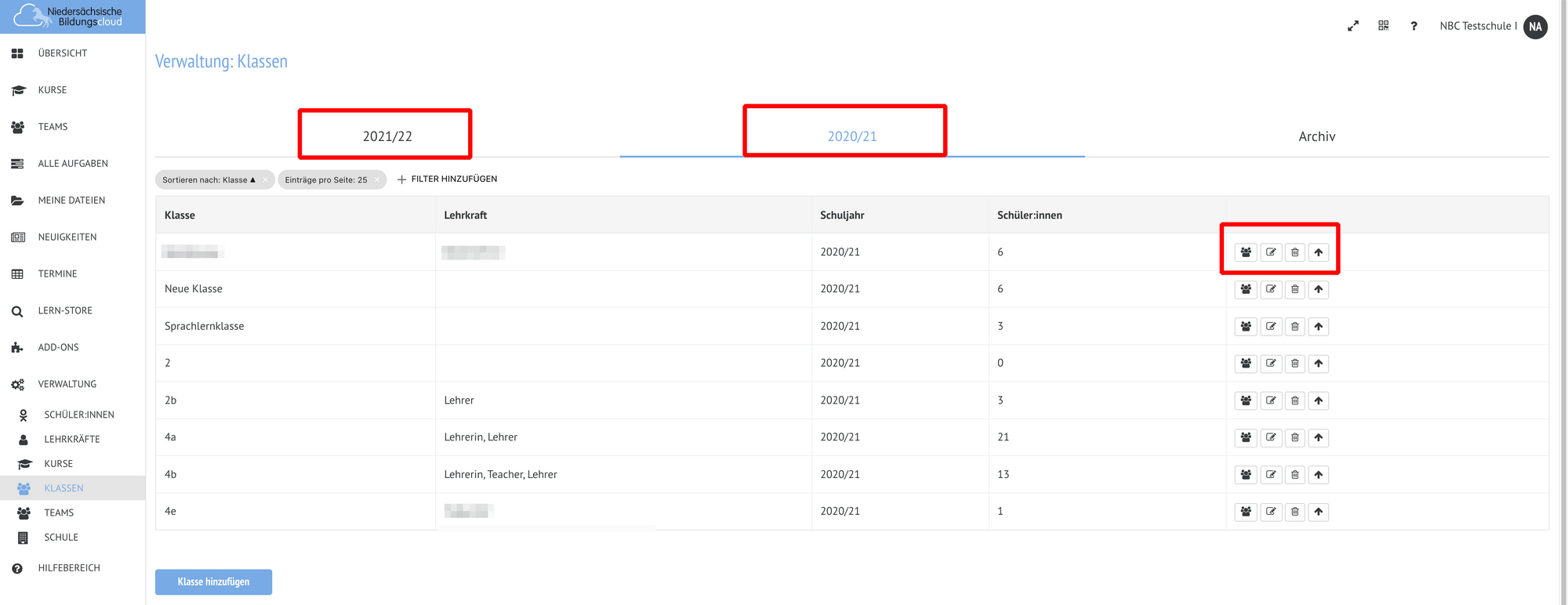Click edit icon for Sprachlernklasse row
Screen dimensions: 1568x605
point(1271,326)
